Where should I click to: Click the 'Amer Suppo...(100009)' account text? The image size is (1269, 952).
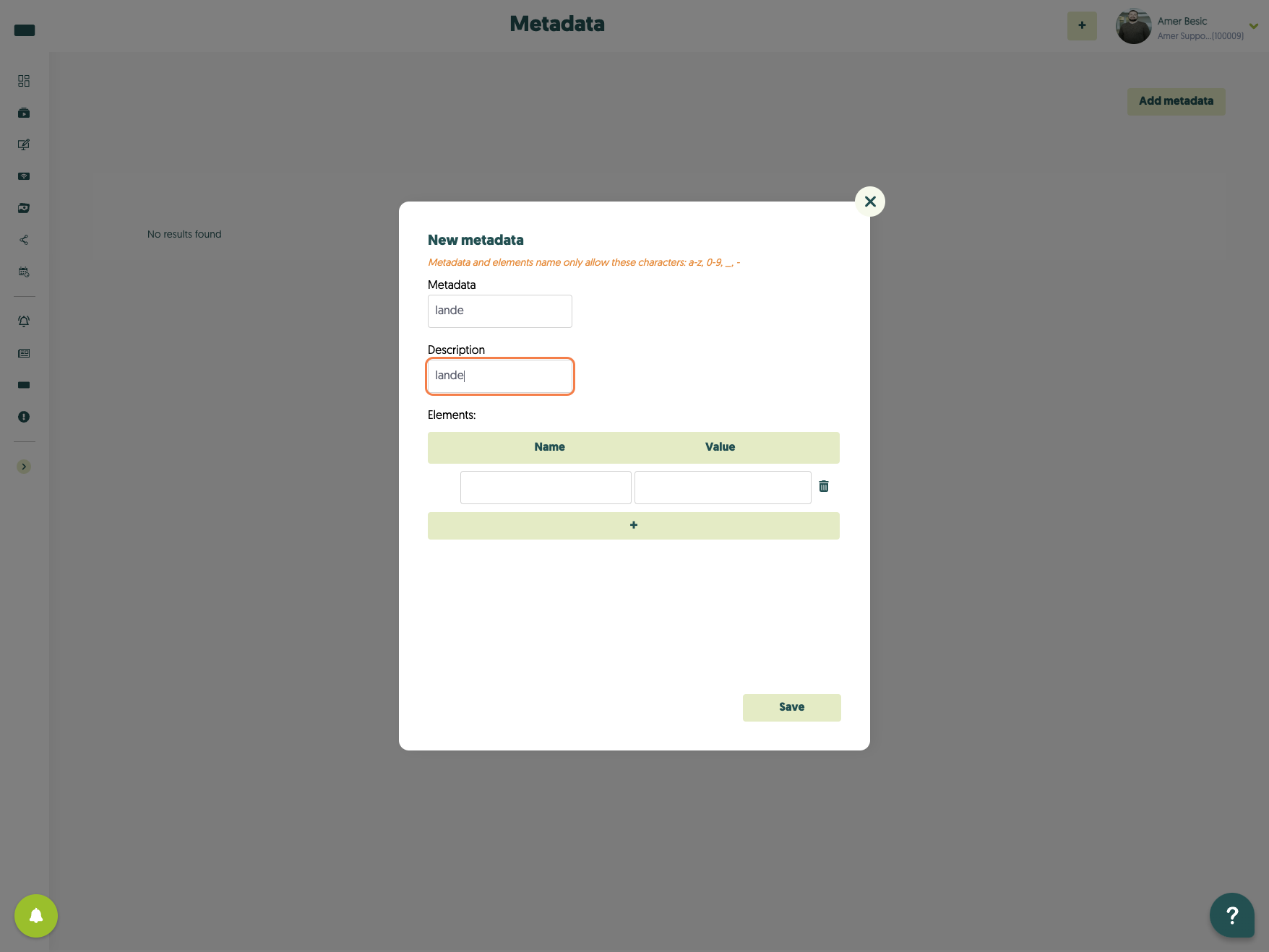click(x=1200, y=36)
